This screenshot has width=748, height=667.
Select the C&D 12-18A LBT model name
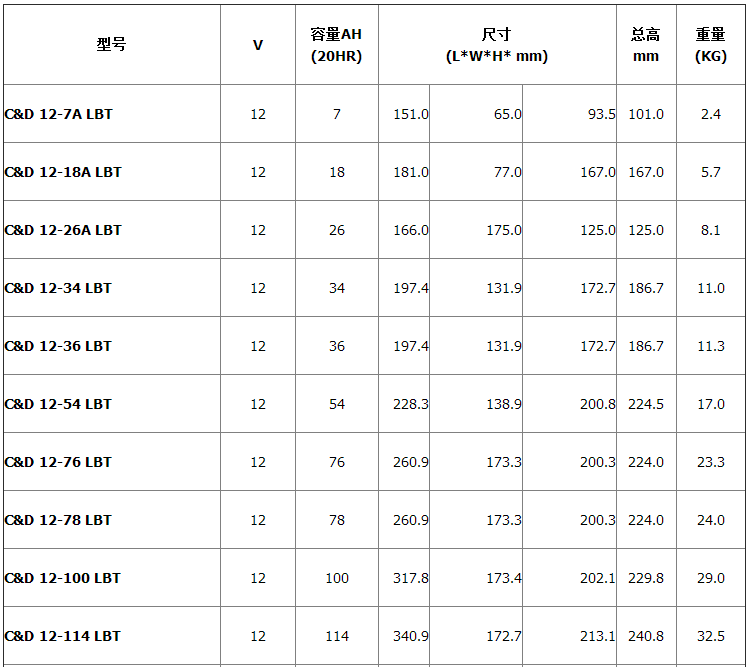tap(63, 172)
